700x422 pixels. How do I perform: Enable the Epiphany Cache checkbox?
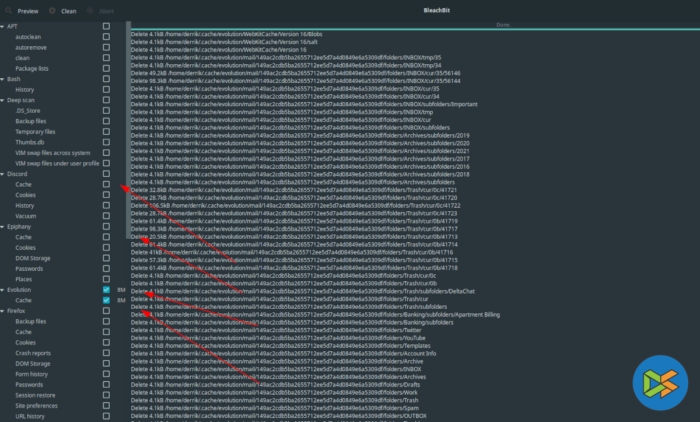pos(106,237)
